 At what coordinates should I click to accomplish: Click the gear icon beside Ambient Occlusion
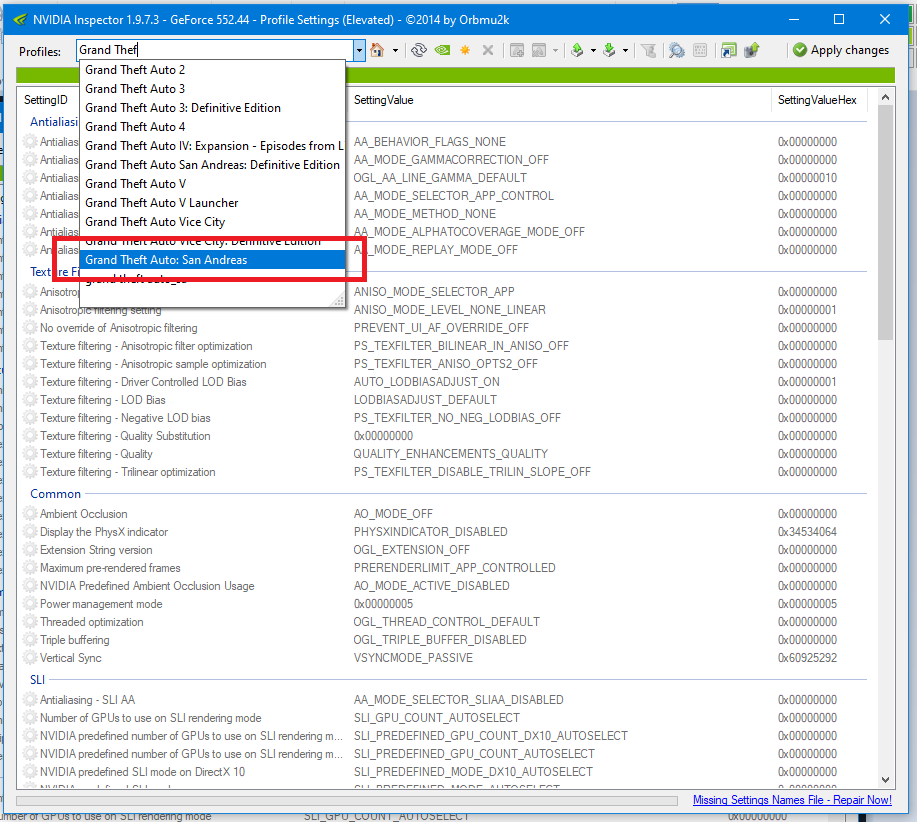tap(30, 514)
